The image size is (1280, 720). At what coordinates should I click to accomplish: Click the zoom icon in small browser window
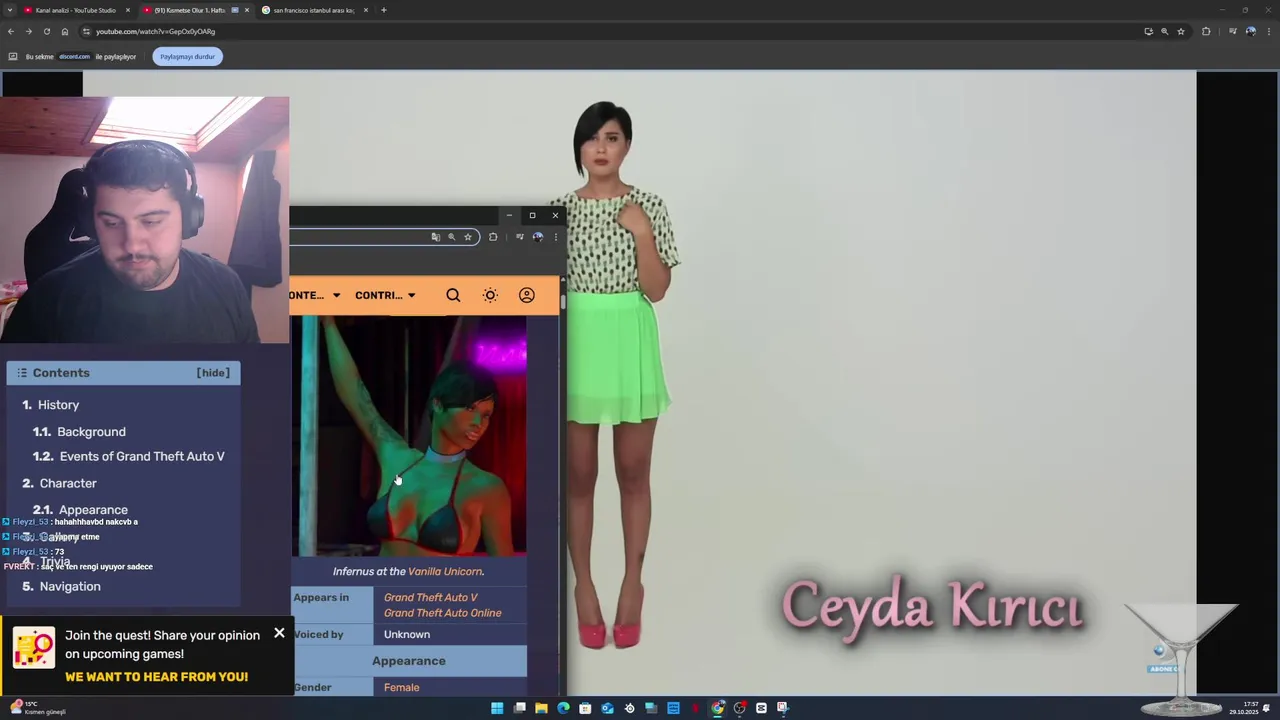point(451,237)
